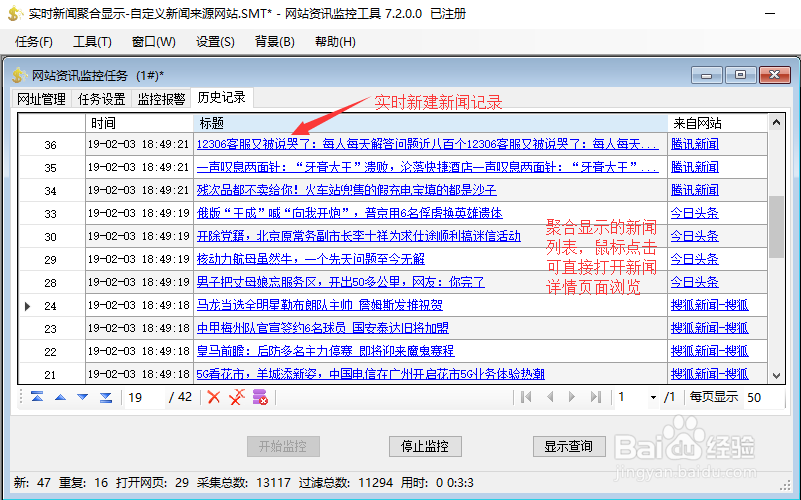Select the 历史记录 tab

222,98
